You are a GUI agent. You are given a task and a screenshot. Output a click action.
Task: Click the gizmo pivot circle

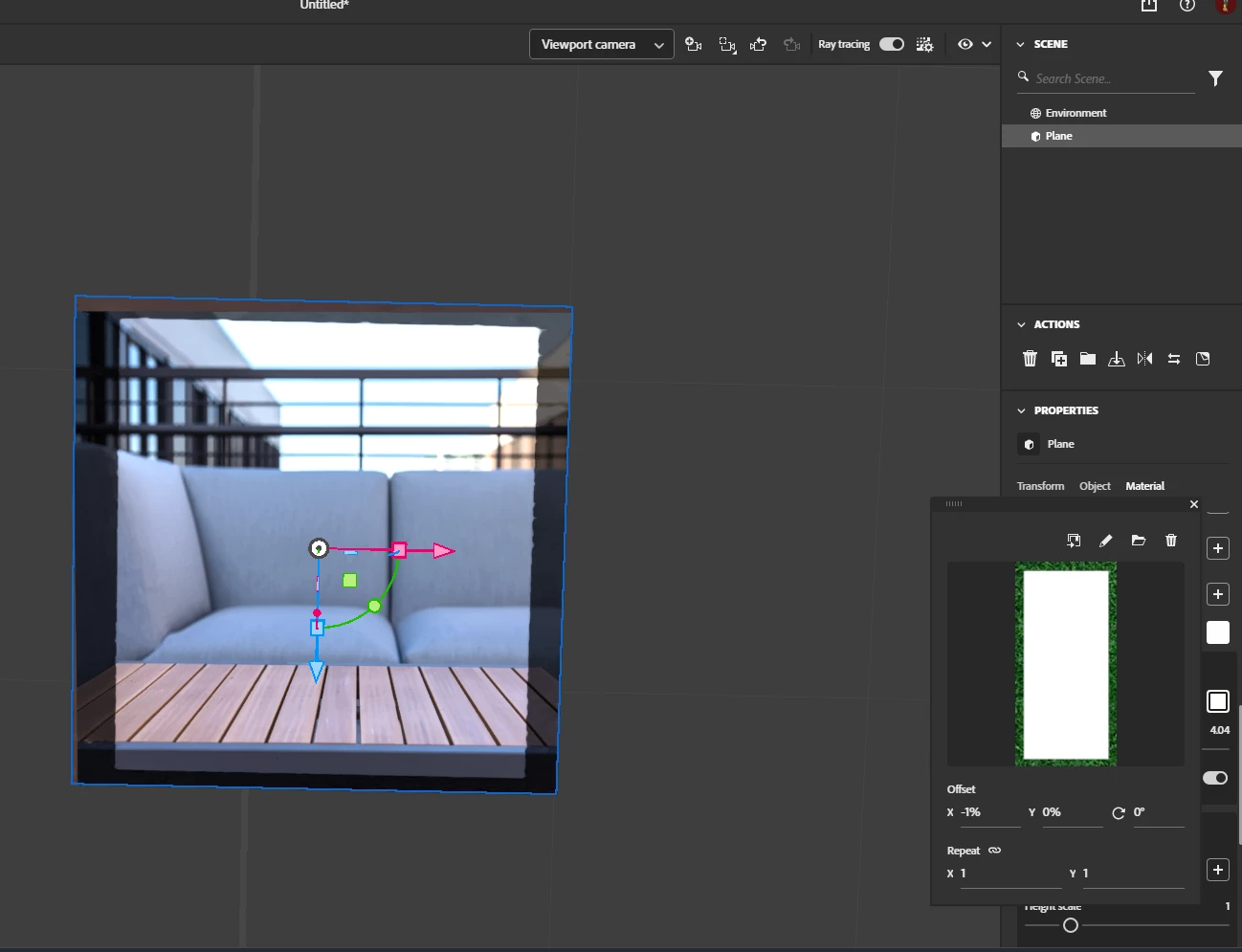click(319, 548)
